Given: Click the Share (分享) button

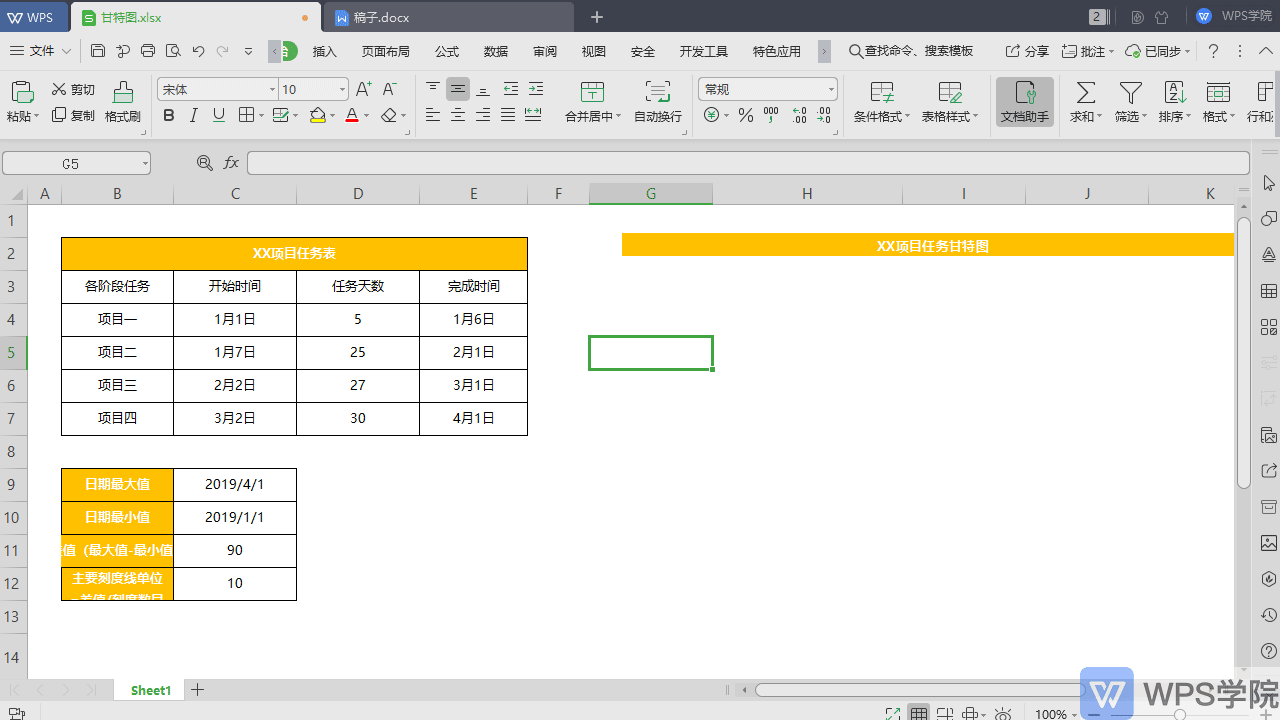Looking at the screenshot, I should (1028, 51).
